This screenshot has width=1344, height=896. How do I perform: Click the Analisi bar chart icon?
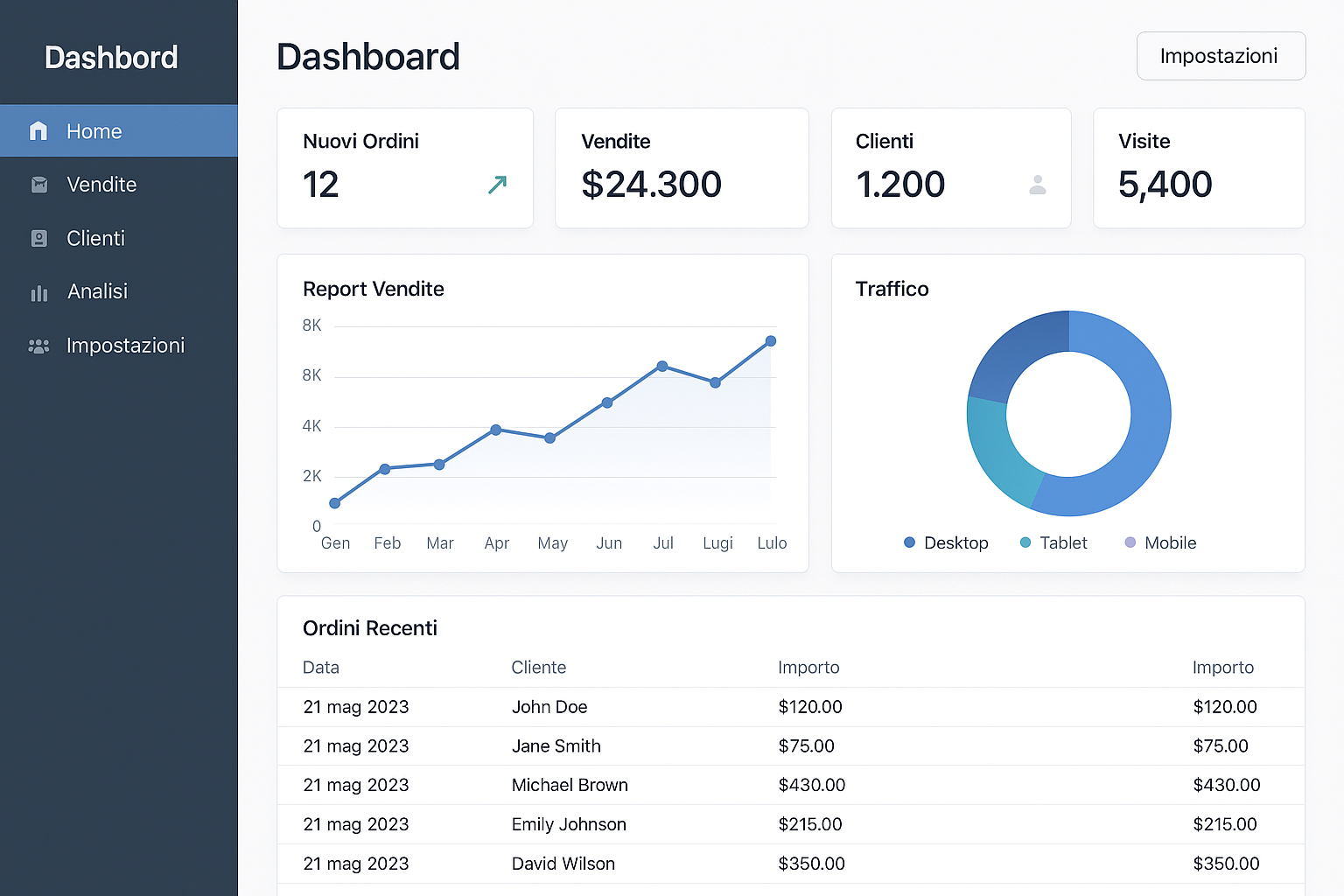[39, 293]
